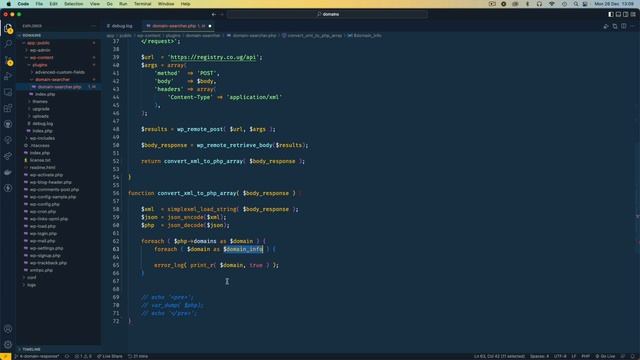Viewport: 640px width, 360px height.
Task: Open PHP language mode selector
Action: point(585,356)
